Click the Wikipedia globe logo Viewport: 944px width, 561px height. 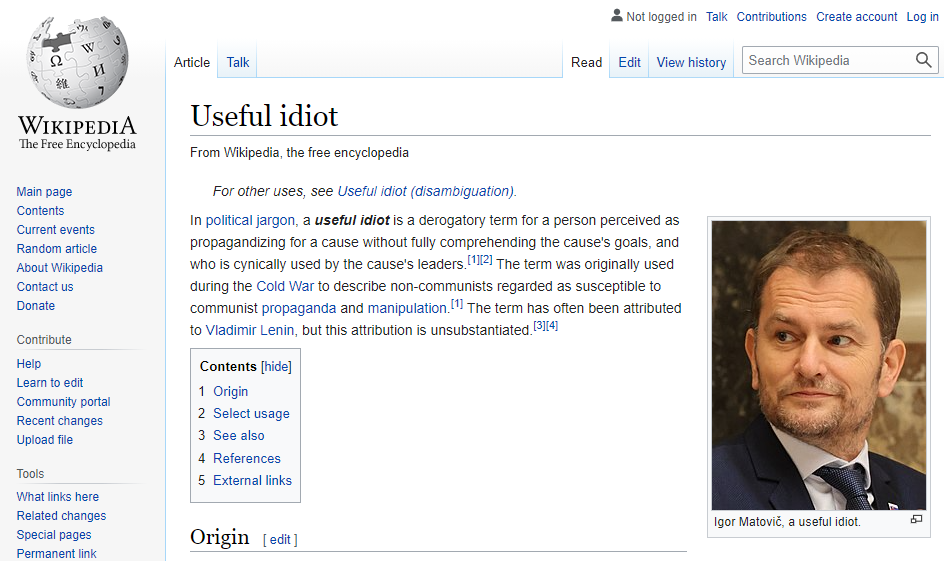[78, 63]
